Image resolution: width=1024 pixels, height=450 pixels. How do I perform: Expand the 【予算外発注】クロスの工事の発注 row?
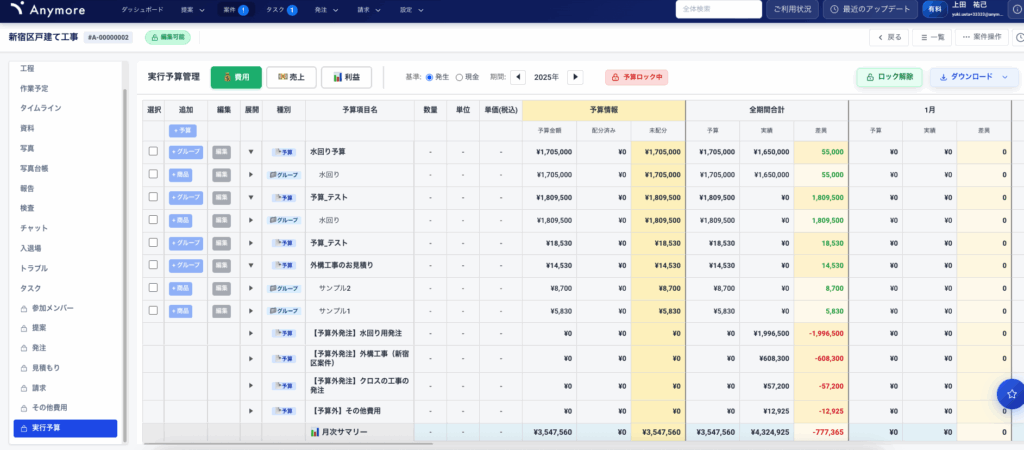pos(251,386)
